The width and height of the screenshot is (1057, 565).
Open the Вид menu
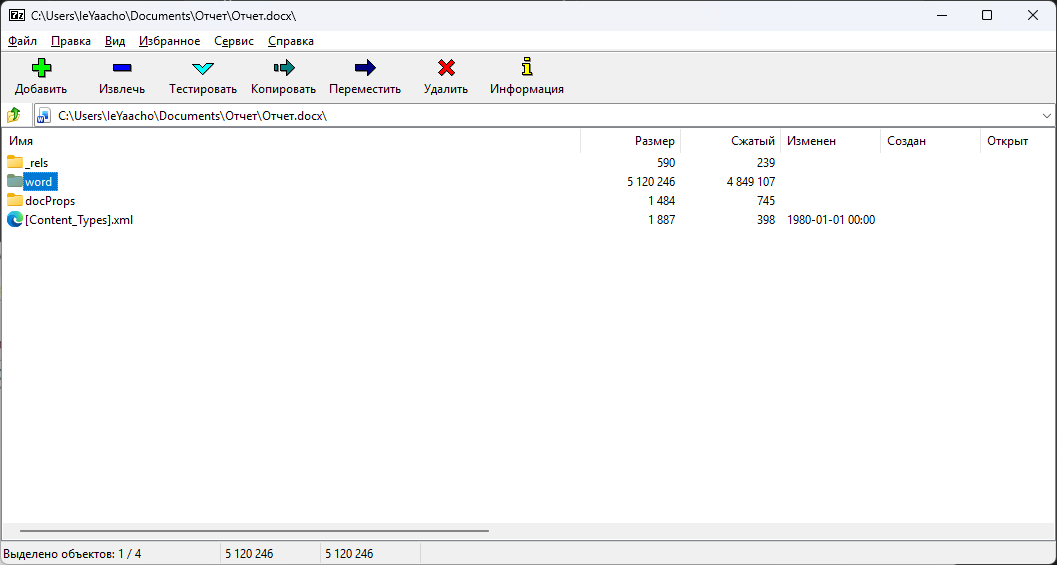click(x=115, y=41)
